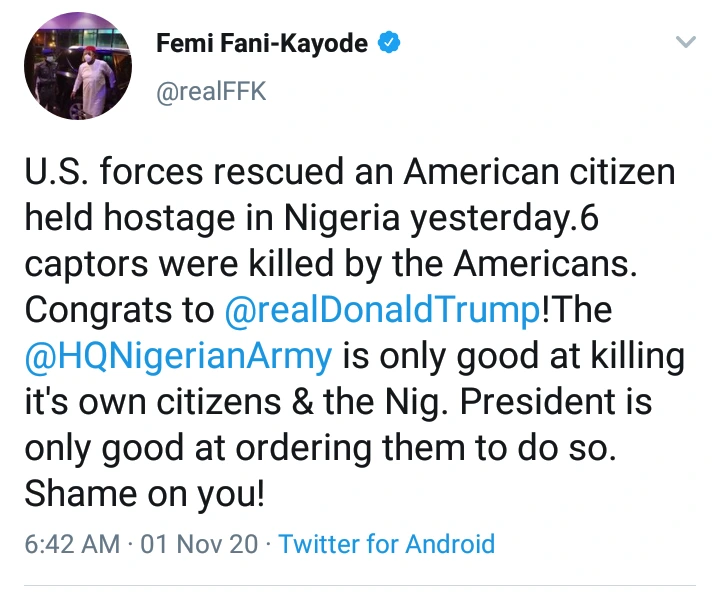Screen dimensions: 720x598
Task: Click the words "American citizen" in the tweet
Action: pos(540,174)
